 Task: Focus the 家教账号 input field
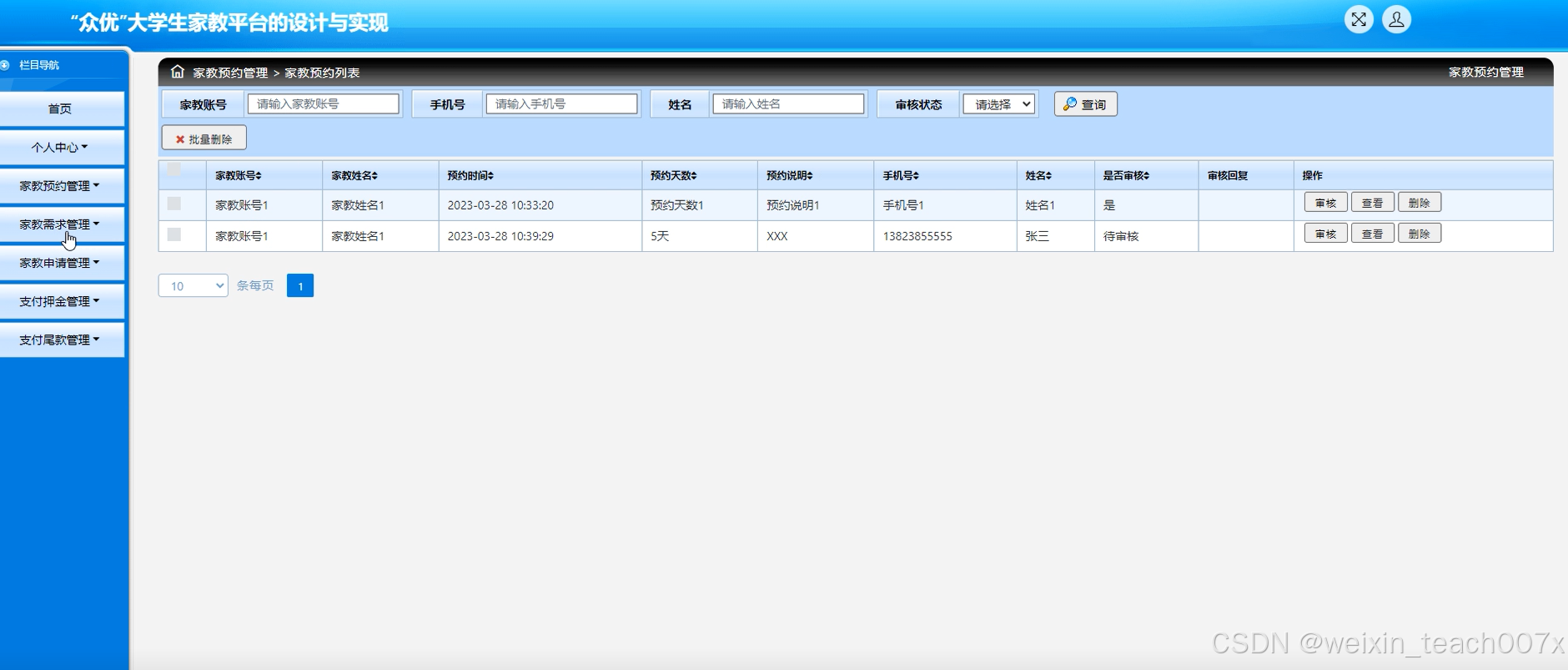(x=323, y=103)
